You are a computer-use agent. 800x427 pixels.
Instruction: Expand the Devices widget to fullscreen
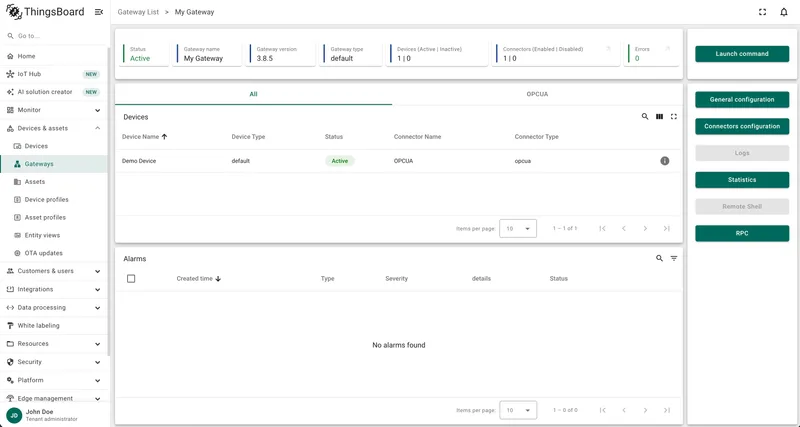point(673,117)
